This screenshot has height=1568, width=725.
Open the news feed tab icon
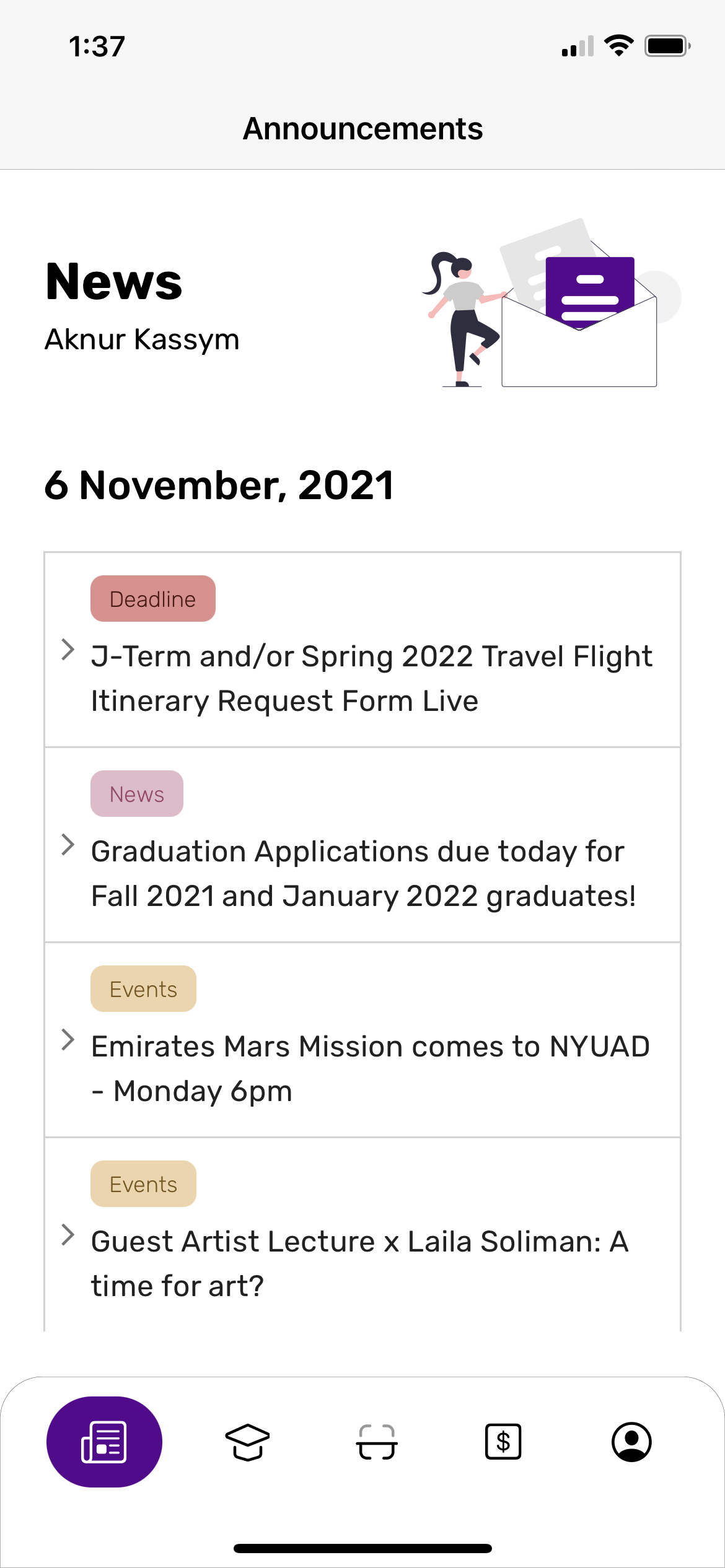104,1442
